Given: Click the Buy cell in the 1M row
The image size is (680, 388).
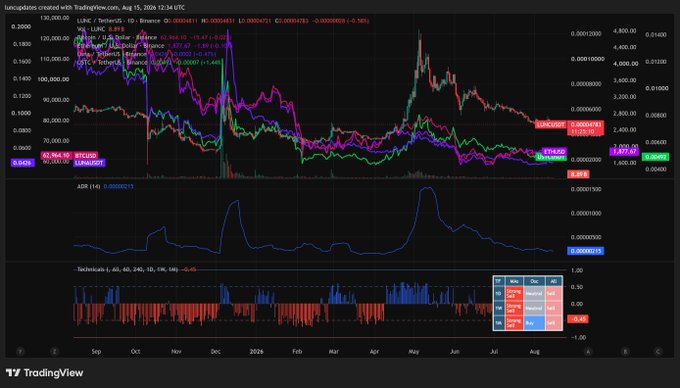Looking at the screenshot, I should click(534, 323).
